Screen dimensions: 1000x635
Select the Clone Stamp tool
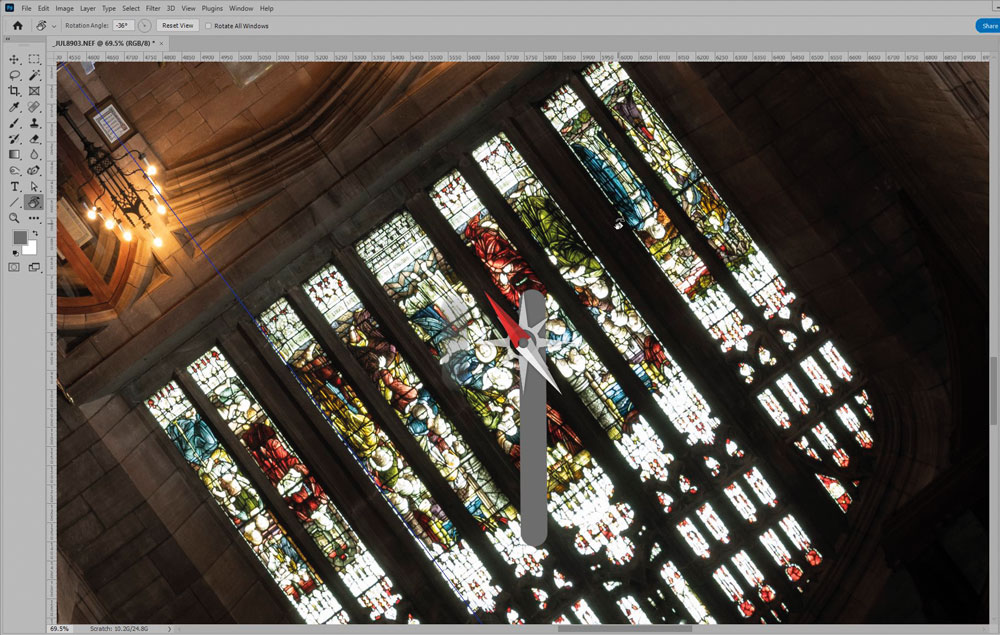[34, 123]
